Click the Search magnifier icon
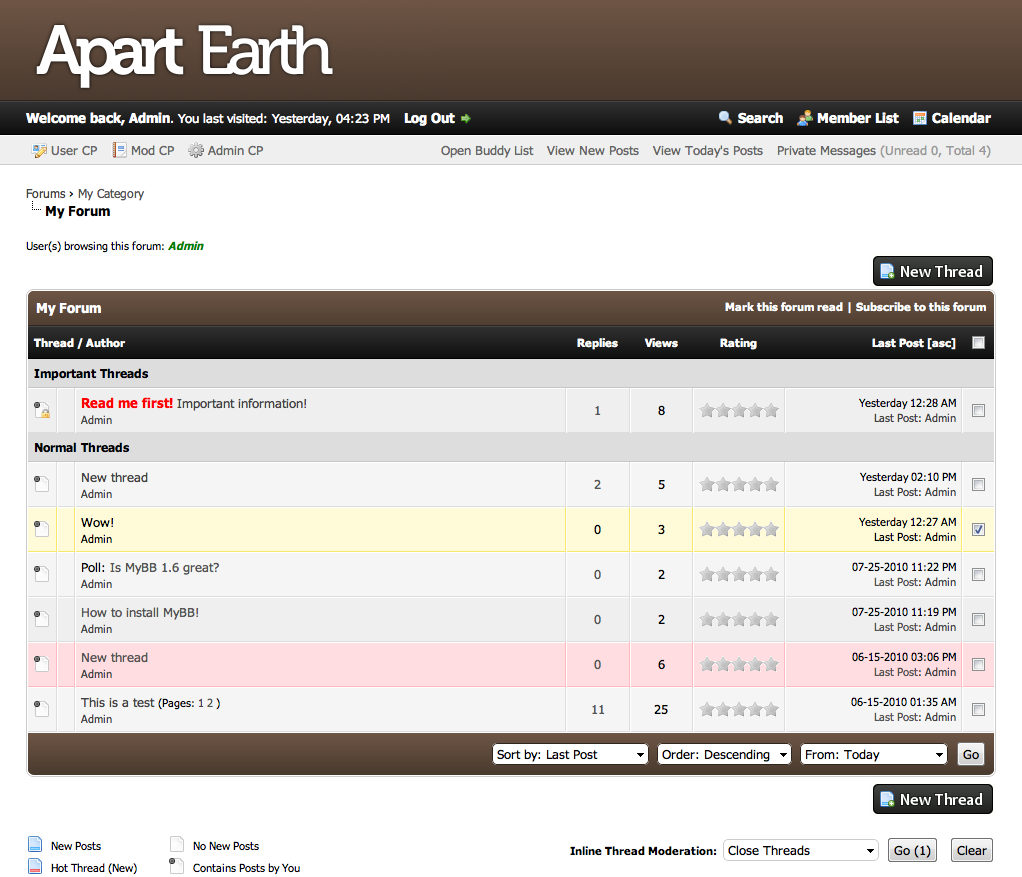Viewport: 1022px width, 877px height. click(726, 118)
